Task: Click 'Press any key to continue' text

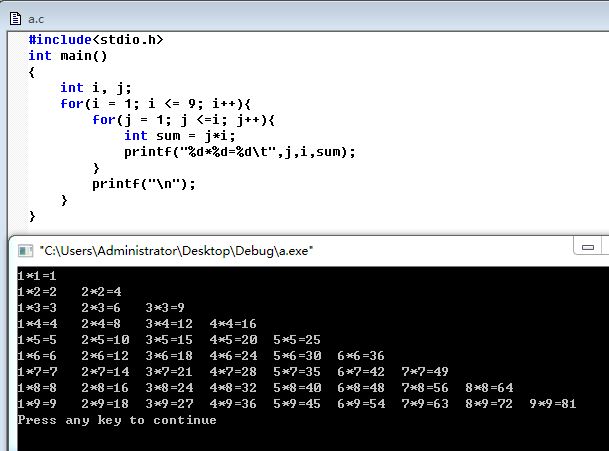Action: 117,420
